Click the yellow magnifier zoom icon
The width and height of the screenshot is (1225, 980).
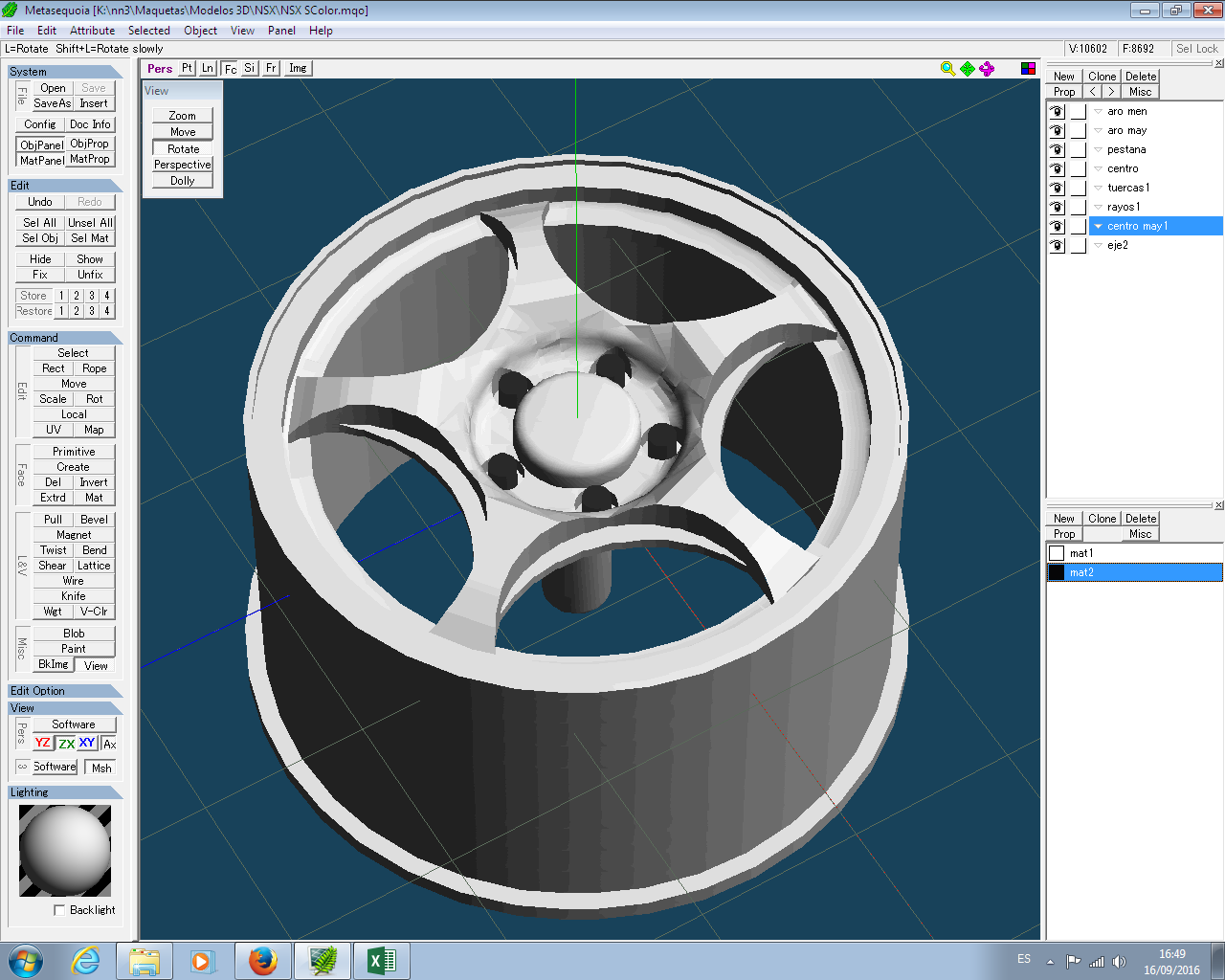point(947,69)
